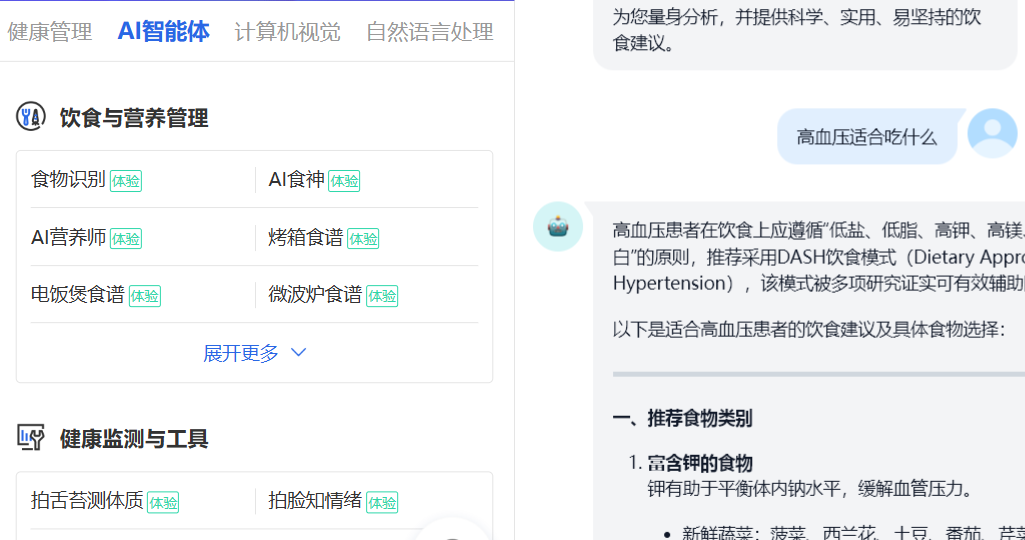Click the AI robot avatar icon

pos(558,227)
